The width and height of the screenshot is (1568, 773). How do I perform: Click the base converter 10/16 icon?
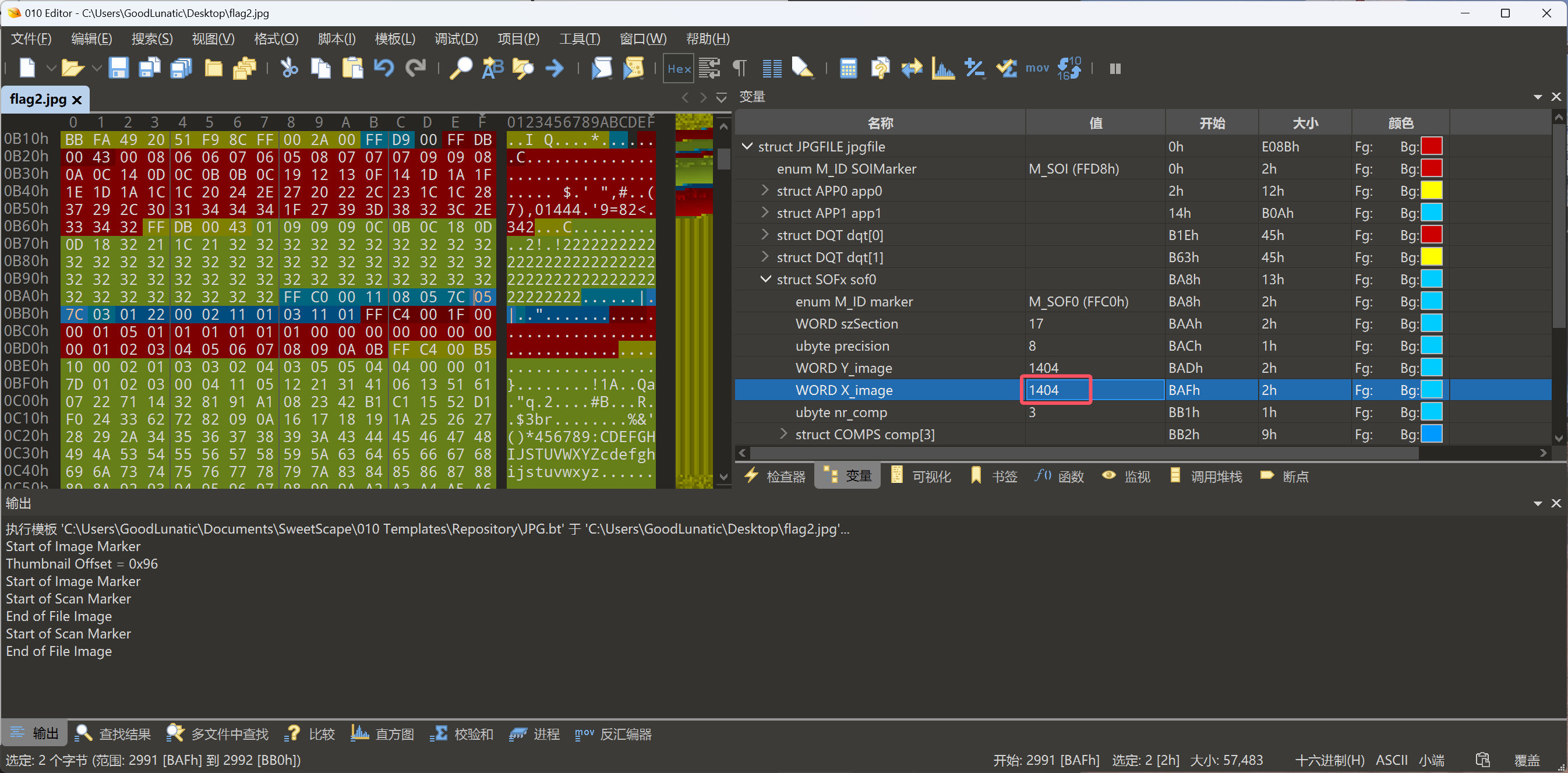click(1069, 68)
